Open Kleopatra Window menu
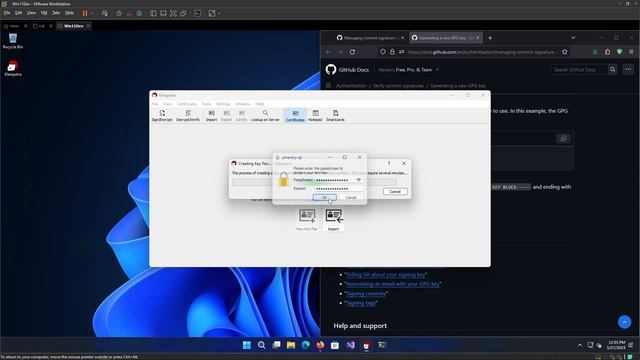The width and height of the screenshot is (640, 360). pyautogui.click(x=243, y=104)
